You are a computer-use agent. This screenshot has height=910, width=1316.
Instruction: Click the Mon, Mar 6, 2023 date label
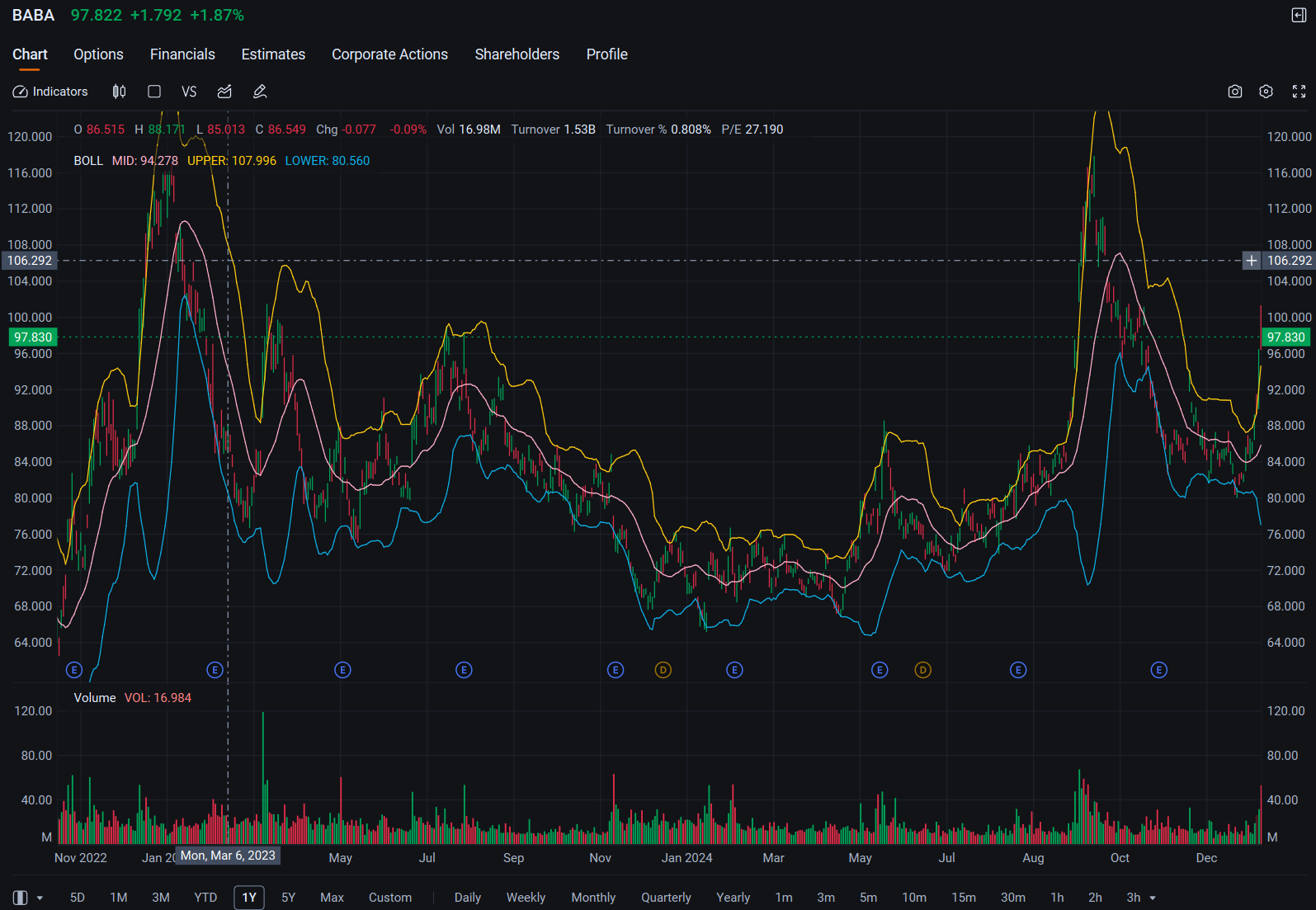click(228, 856)
